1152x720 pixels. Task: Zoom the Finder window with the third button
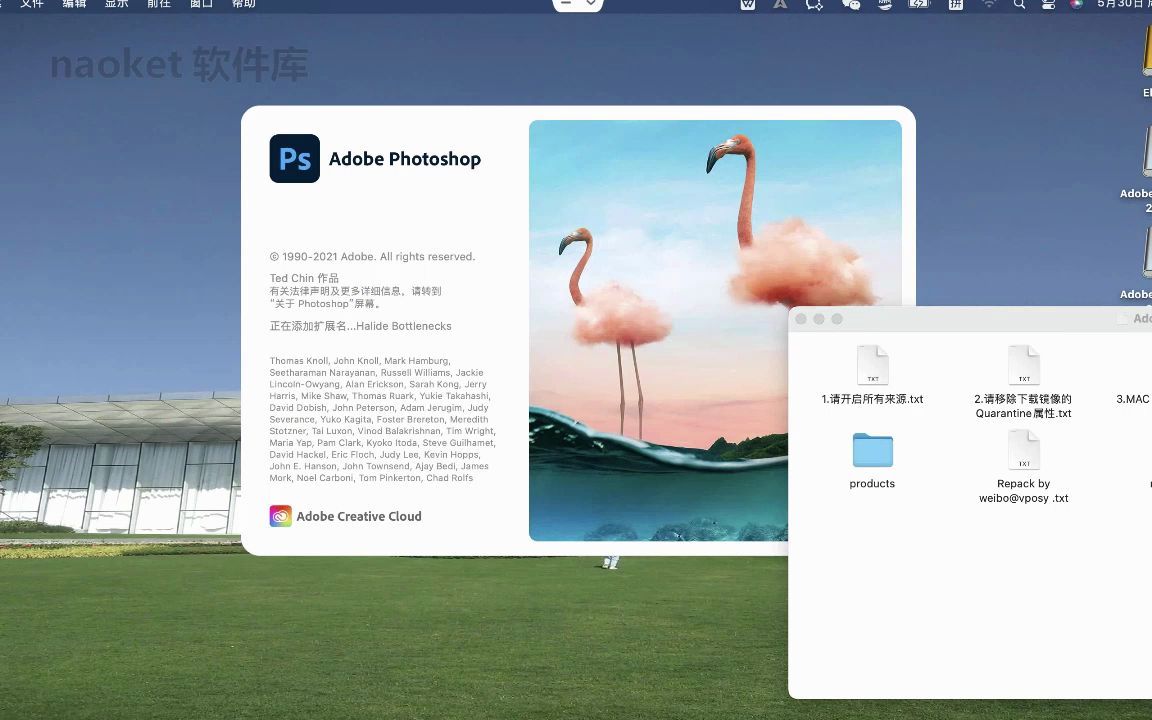[x=837, y=319]
